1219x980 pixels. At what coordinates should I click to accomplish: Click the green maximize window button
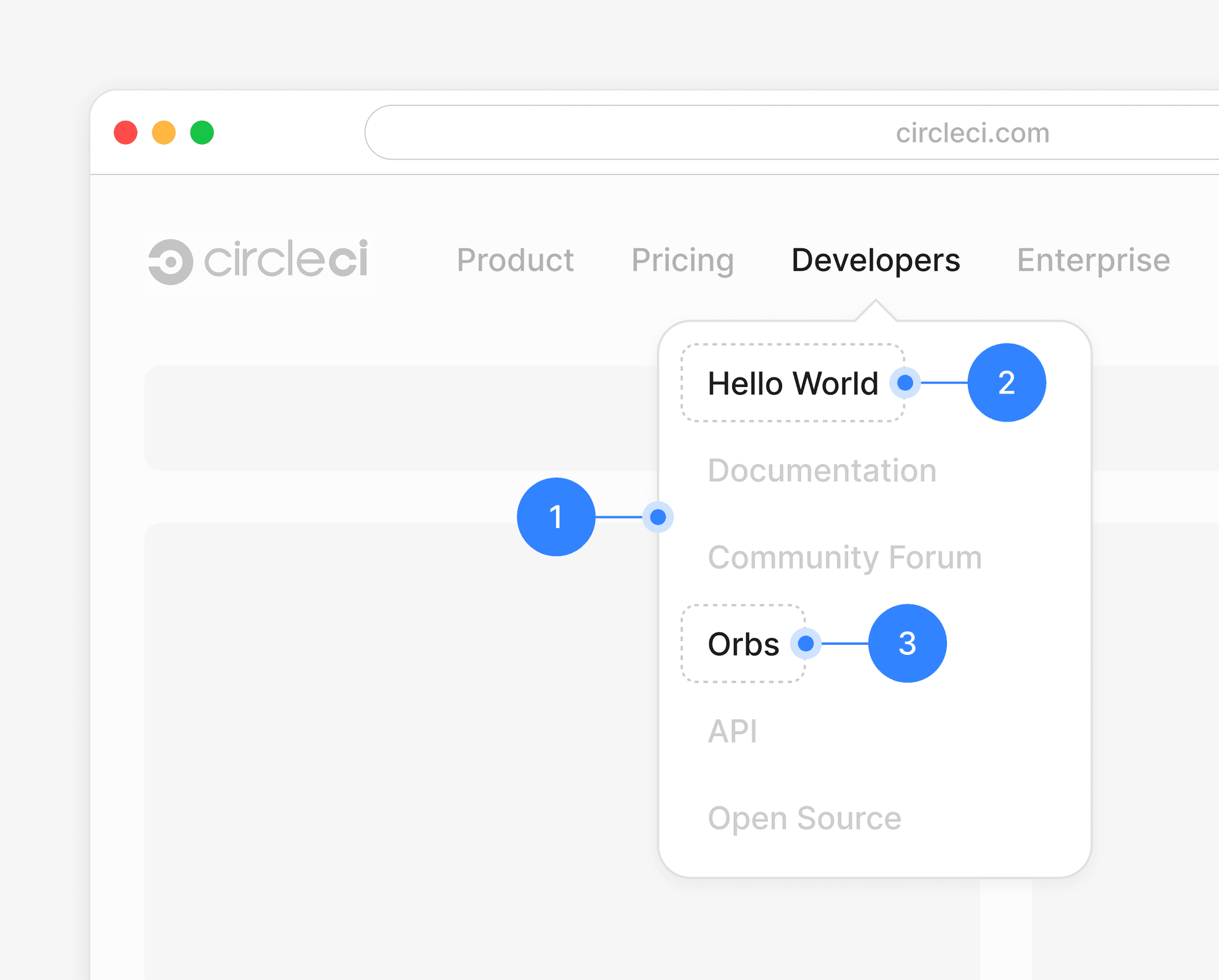coord(202,132)
